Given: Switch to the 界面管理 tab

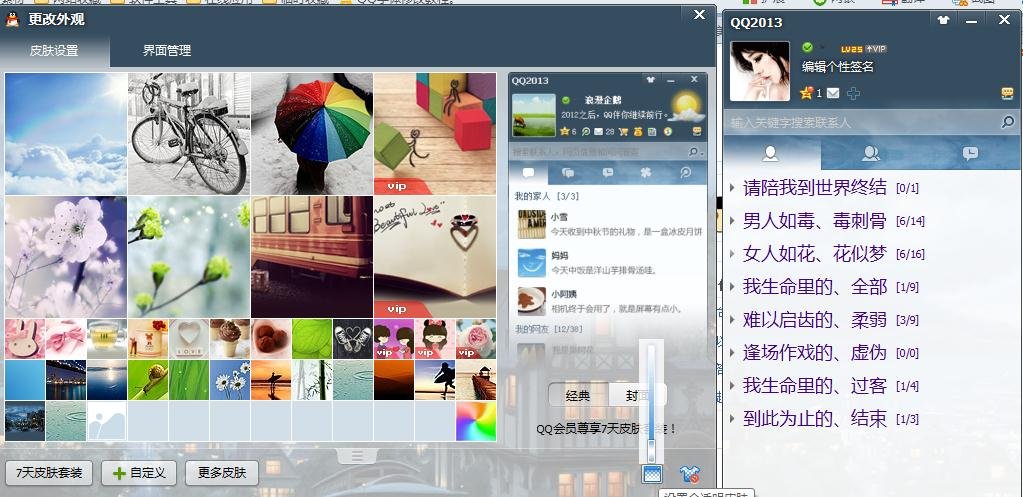Looking at the screenshot, I should [167, 50].
